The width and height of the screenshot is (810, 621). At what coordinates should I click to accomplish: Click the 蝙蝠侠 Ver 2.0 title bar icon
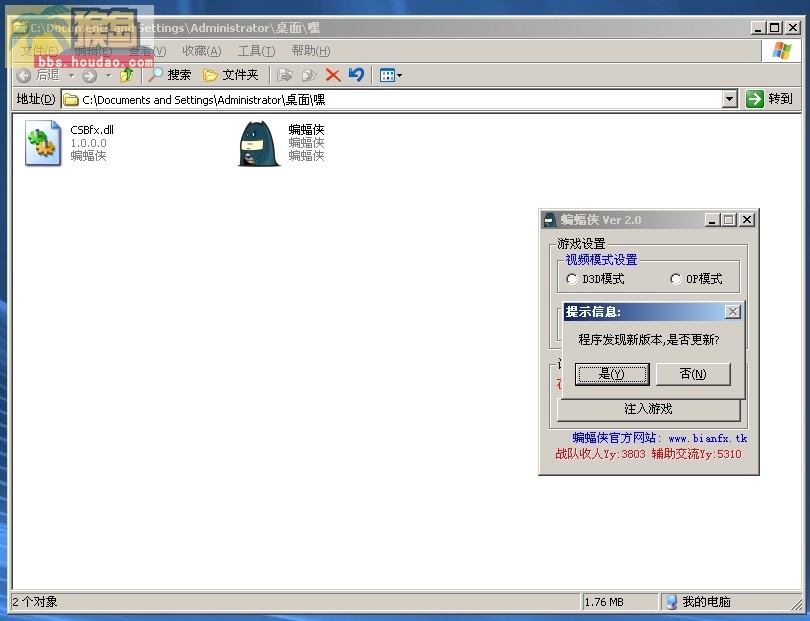pyautogui.click(x=550, y=220)
